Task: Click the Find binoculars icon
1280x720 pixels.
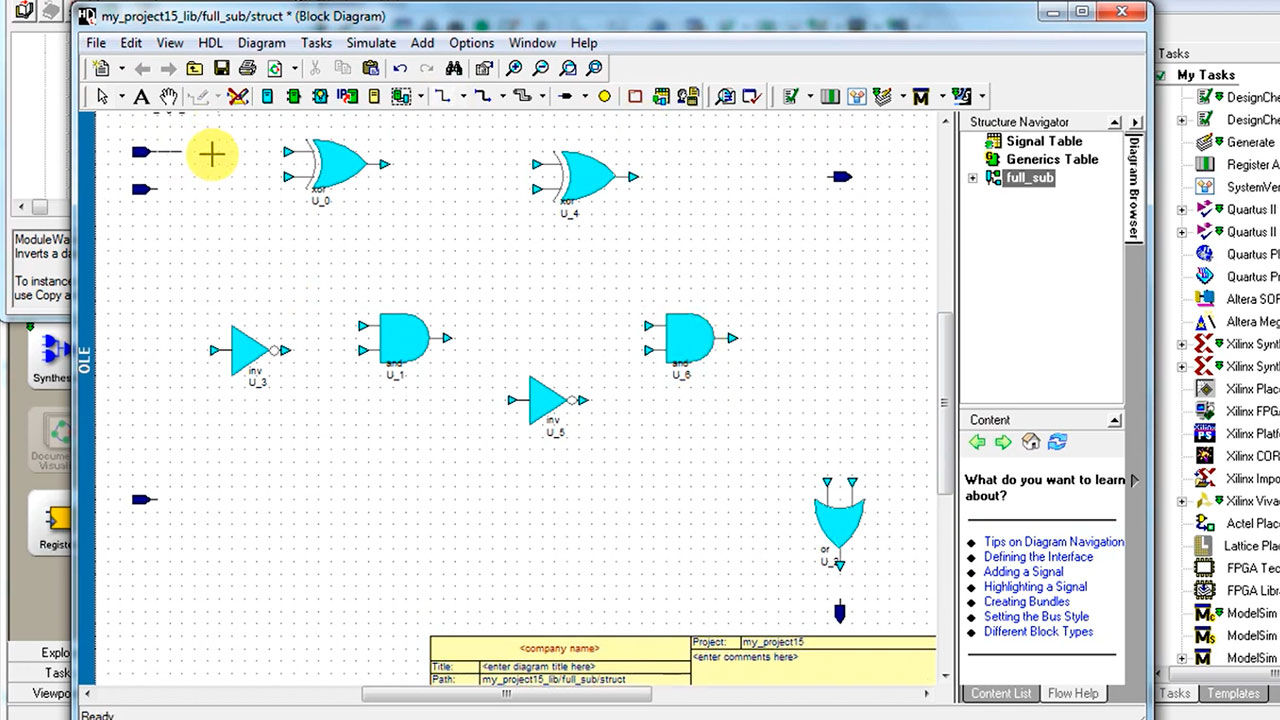Action: 454,69
